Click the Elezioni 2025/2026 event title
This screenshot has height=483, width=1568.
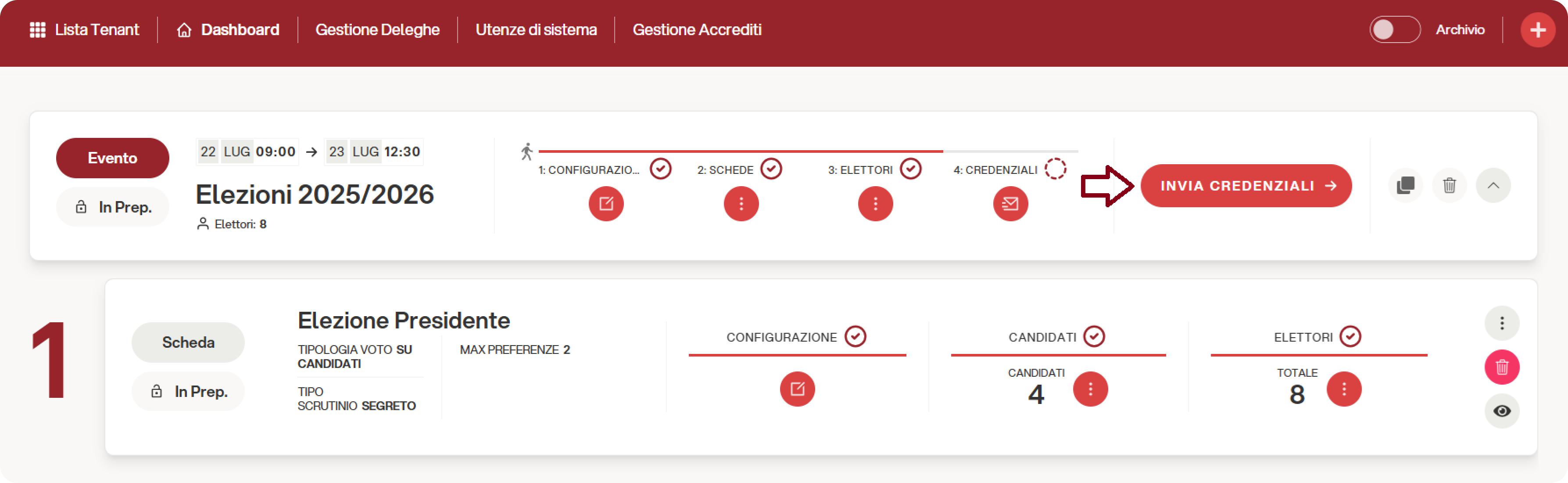[x=314, y=195]
